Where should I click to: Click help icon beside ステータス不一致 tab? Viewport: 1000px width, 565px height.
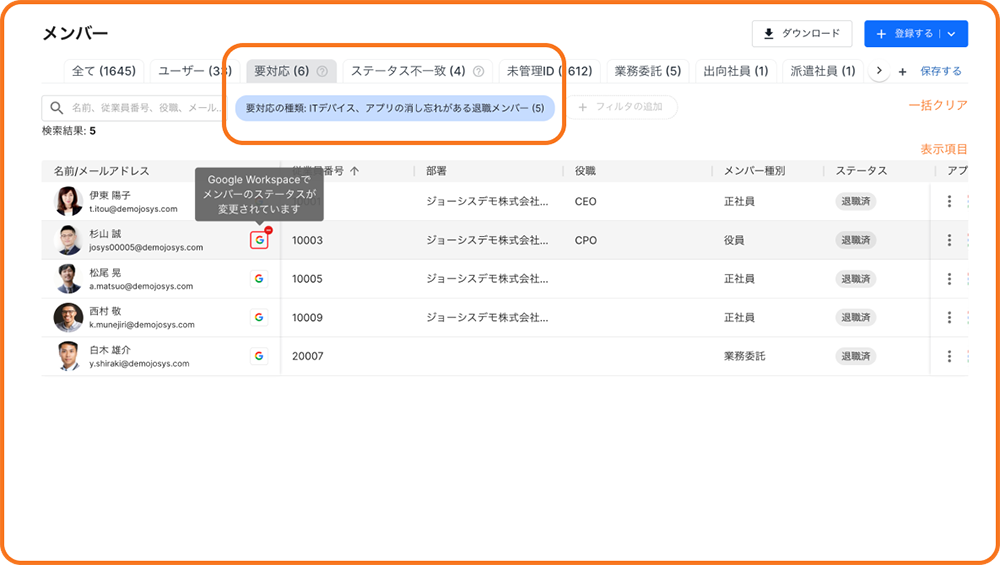coord(478,71)
